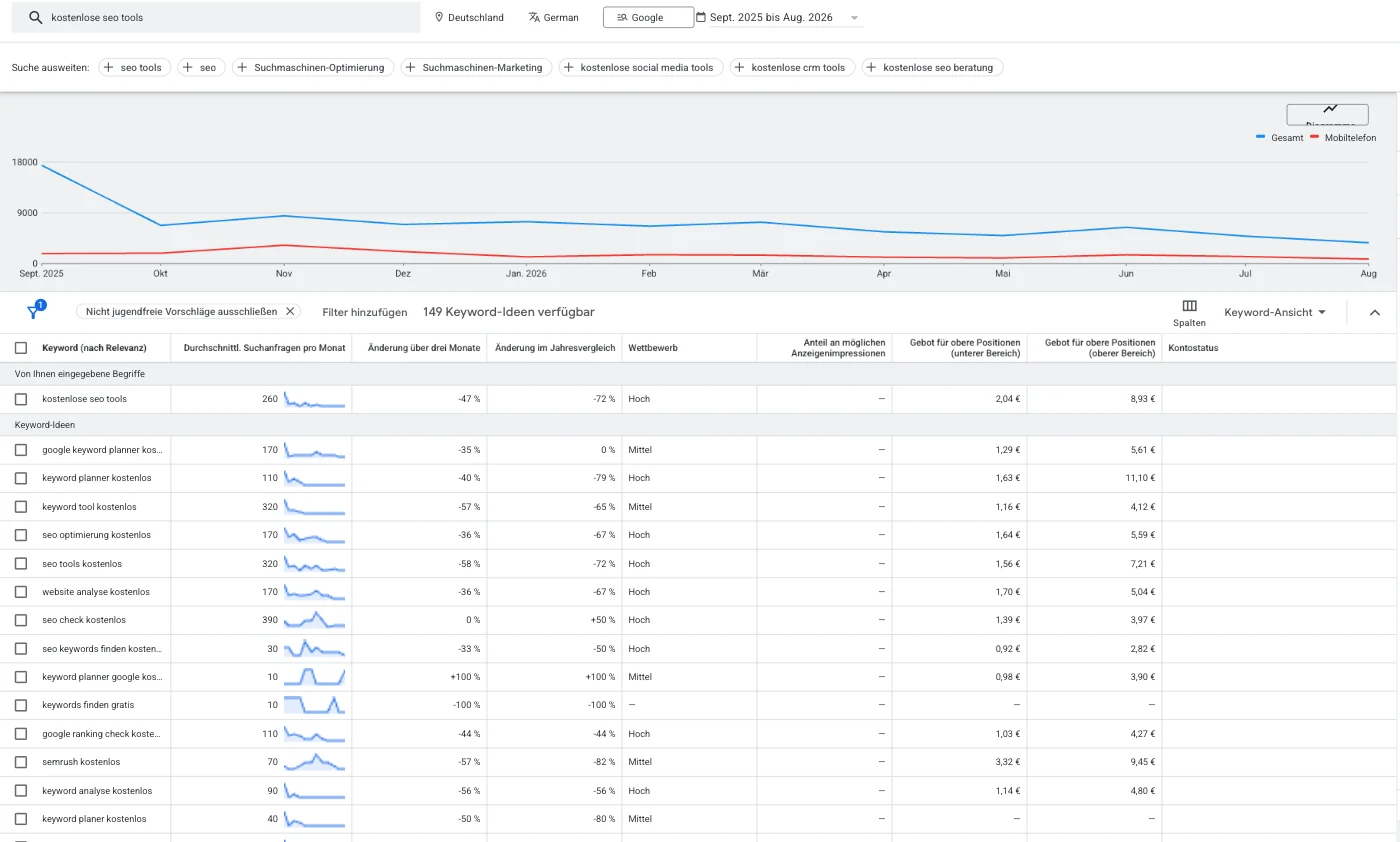Click the location pin icon beside Deutschland
The width and height of the screenshot is (1400, 842).
pyautogui.click(x=439, y=17)
